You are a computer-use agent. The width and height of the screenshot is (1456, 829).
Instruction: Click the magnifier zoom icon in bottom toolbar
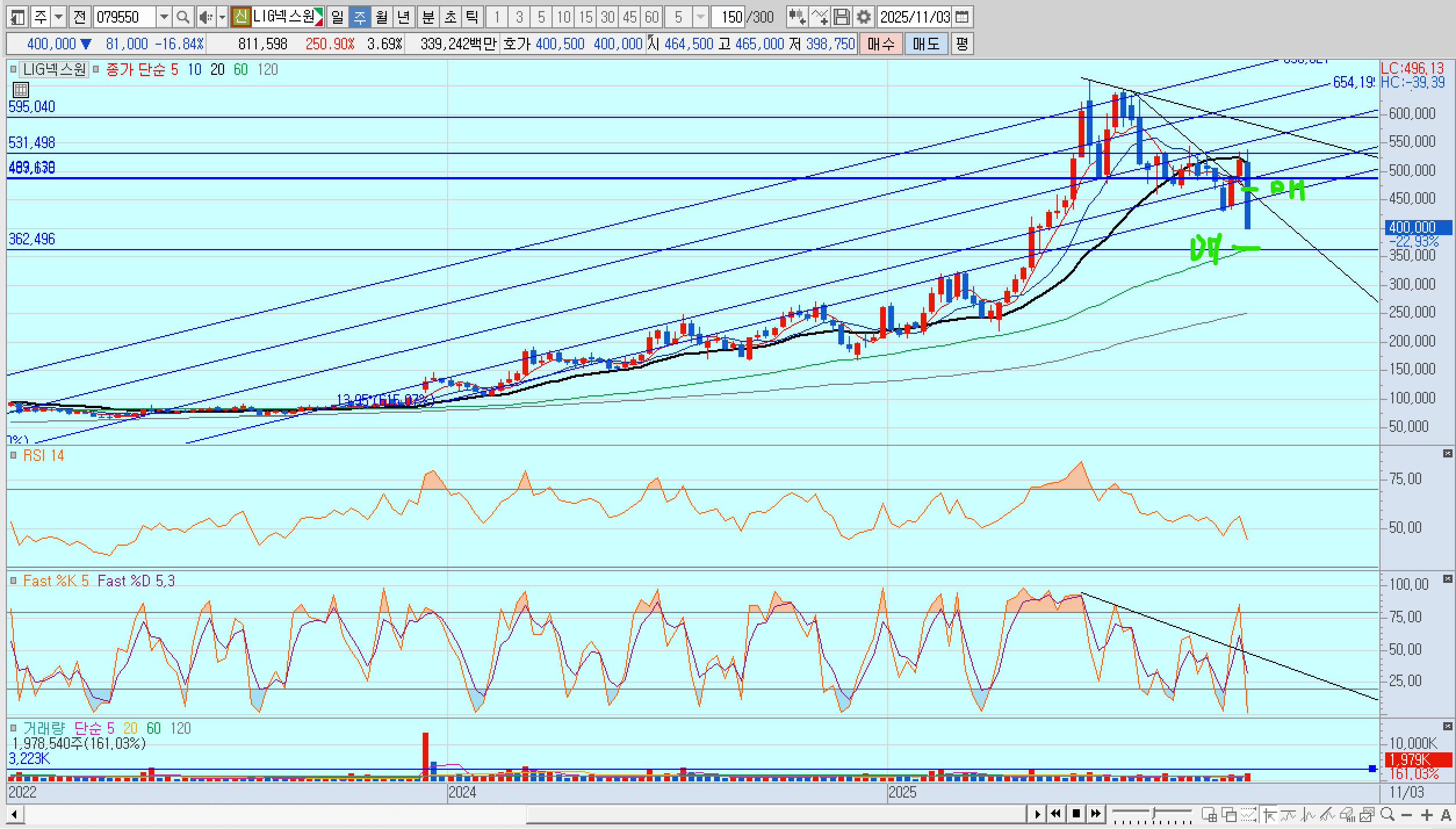click(1387, 814)
